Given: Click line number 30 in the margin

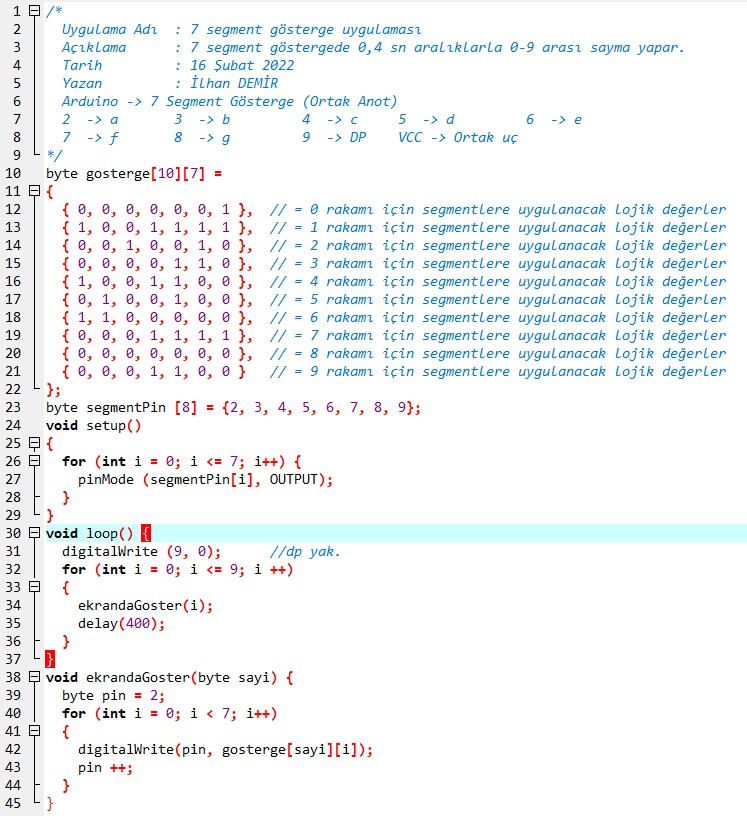Looking at the screenshot, I should coord(13,533).
